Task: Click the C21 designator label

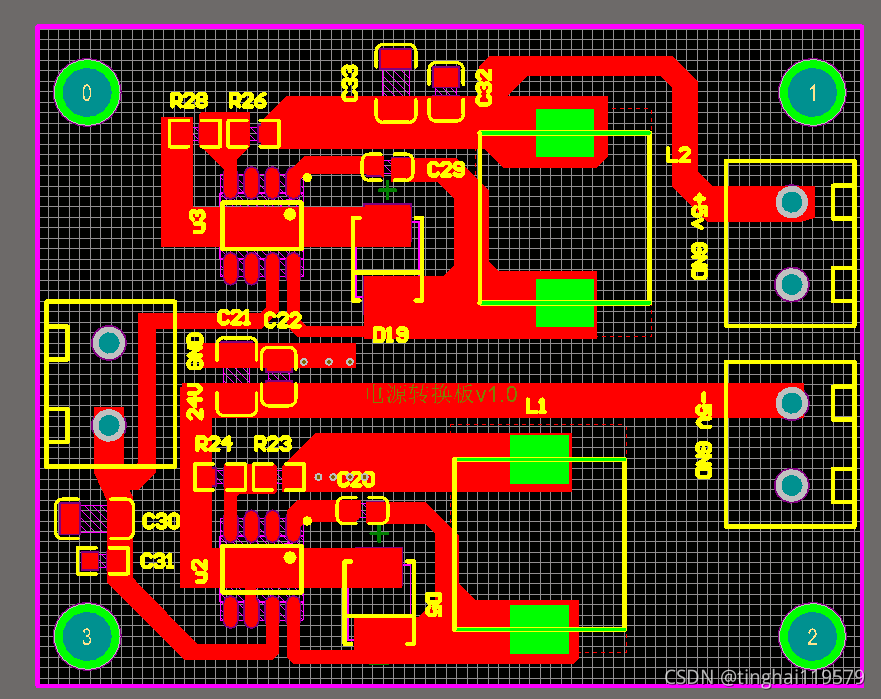Action: (234, 318)
